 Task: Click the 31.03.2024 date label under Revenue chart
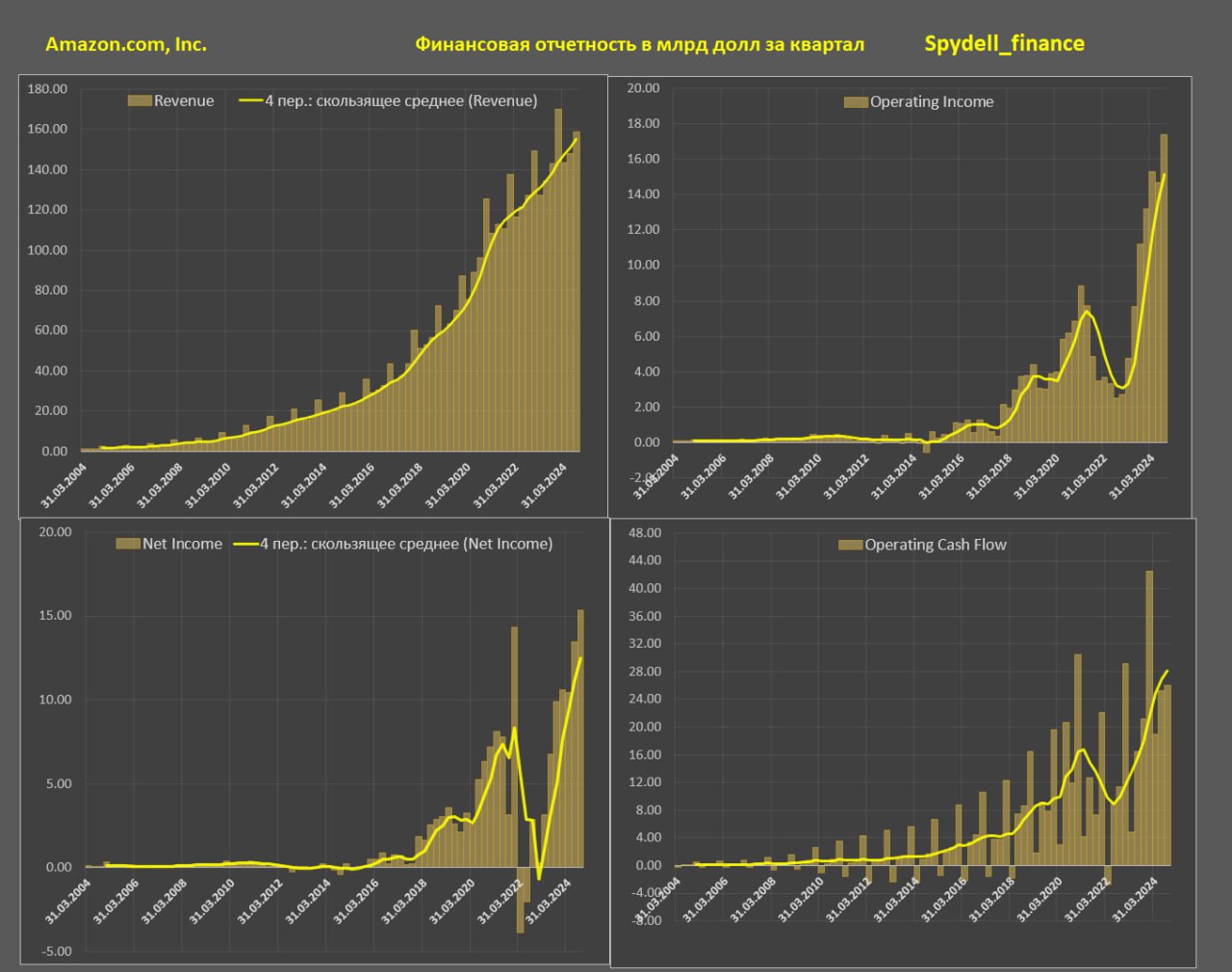pyautogui.click(x=546, y=484)
